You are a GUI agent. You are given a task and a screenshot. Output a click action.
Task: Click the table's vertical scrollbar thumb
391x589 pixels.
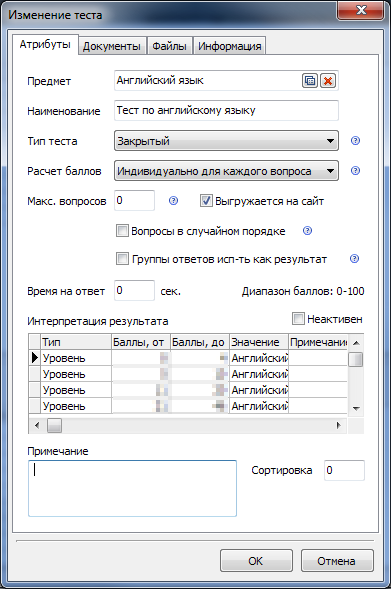click(x=355, y=359)
